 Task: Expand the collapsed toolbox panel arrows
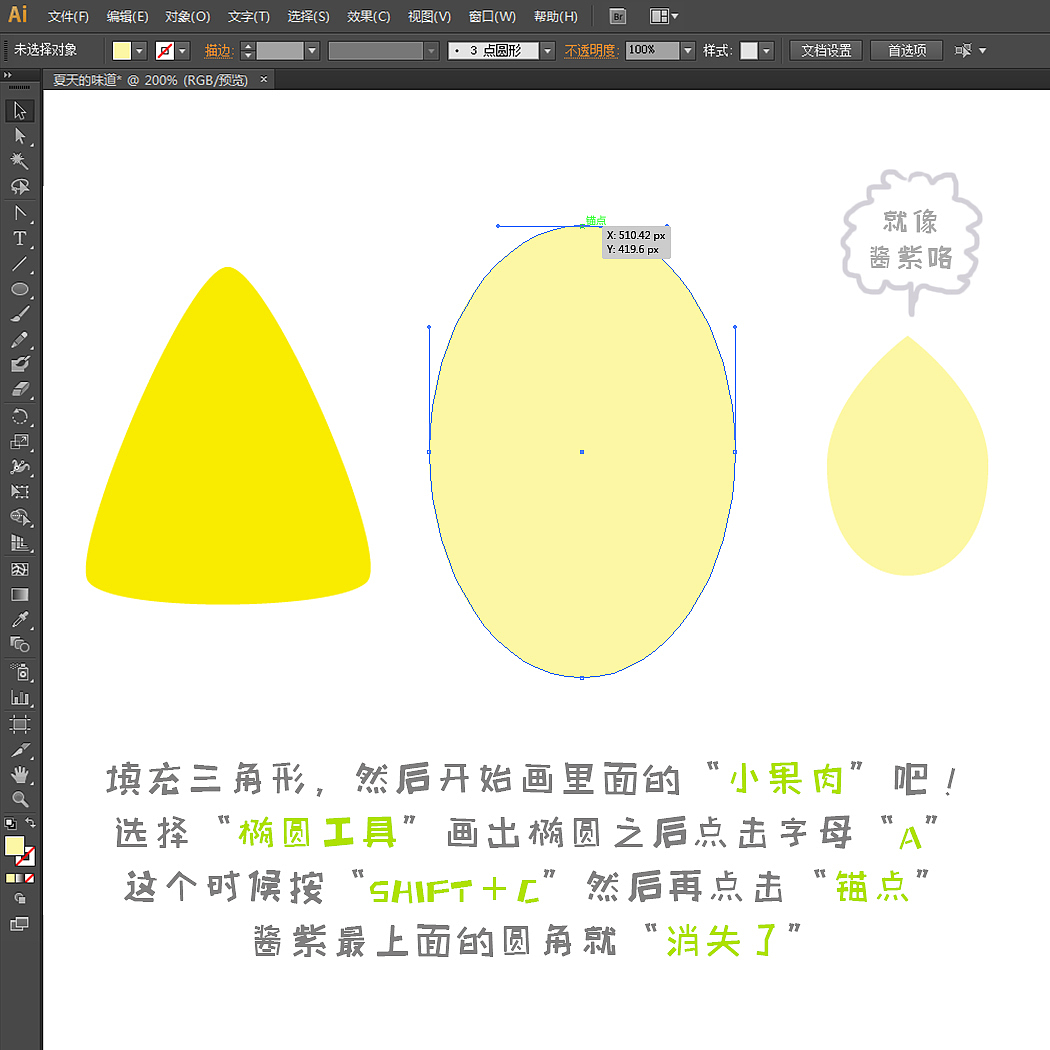[7, 75]
